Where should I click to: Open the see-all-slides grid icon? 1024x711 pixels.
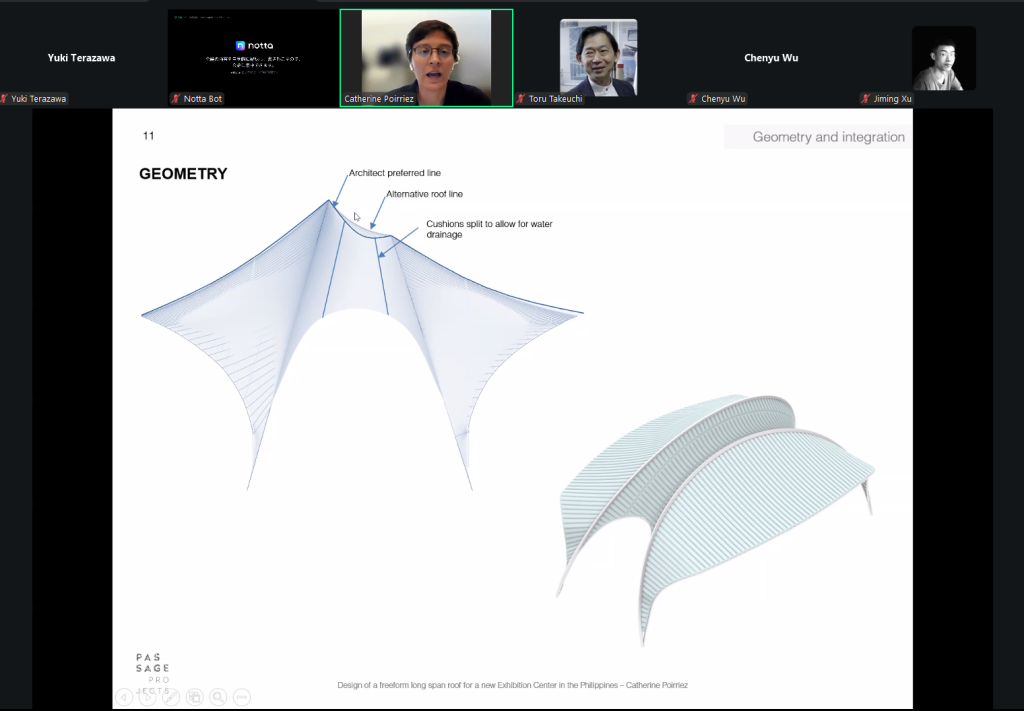[x=194, y=697]
